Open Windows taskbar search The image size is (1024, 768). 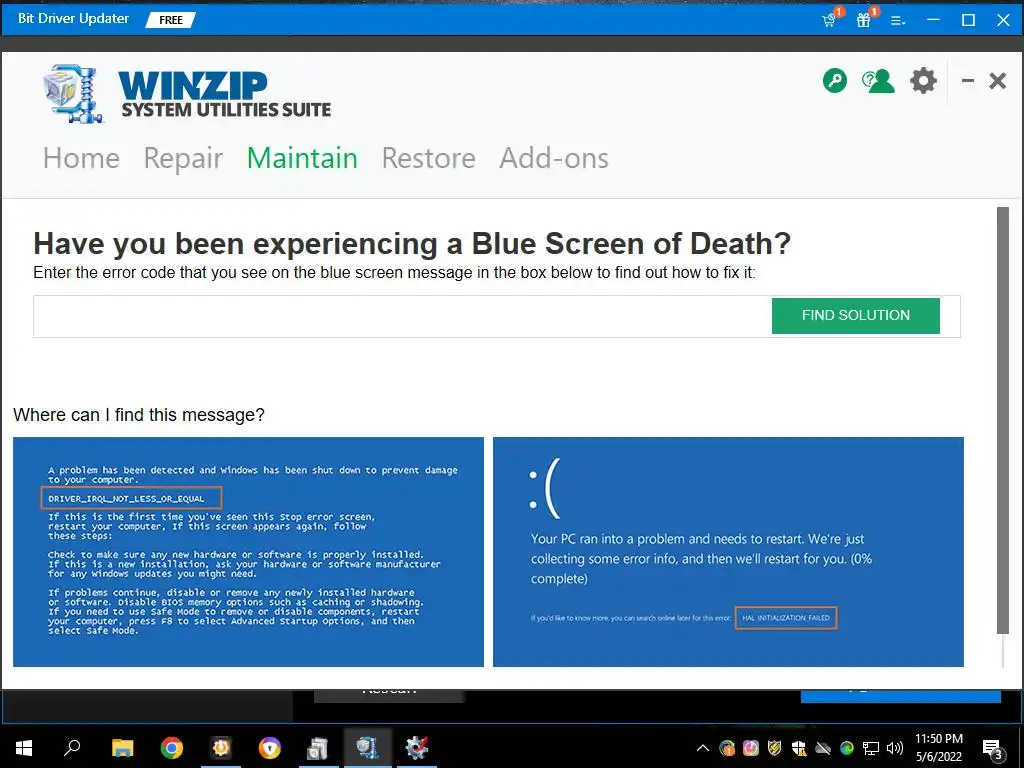tap(72, 747)
